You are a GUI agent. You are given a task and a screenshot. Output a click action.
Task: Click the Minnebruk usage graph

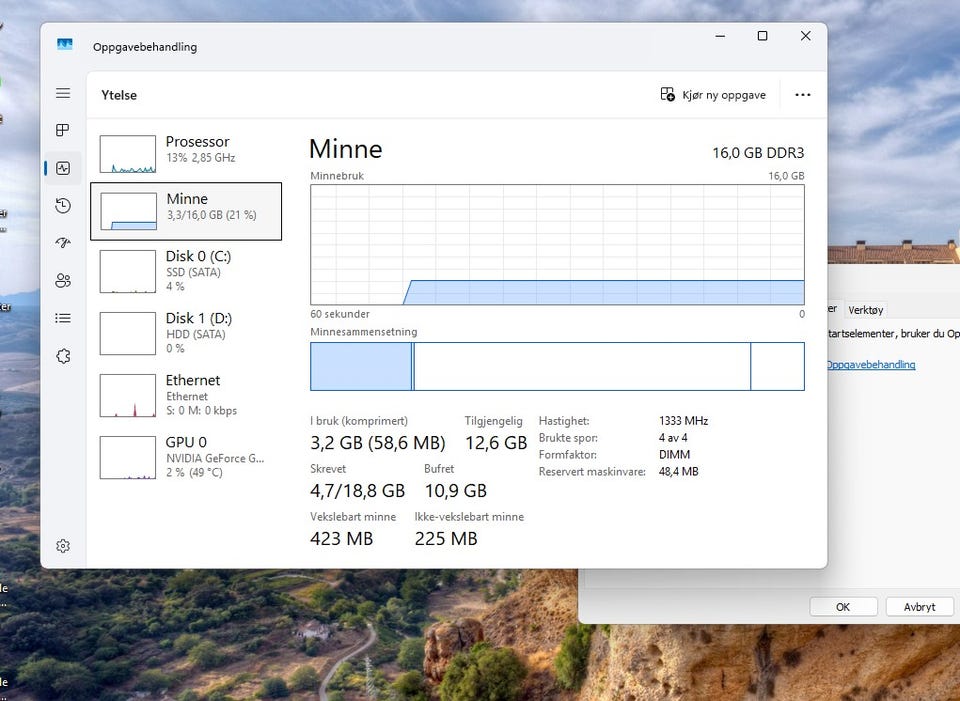tap(557, 244)
